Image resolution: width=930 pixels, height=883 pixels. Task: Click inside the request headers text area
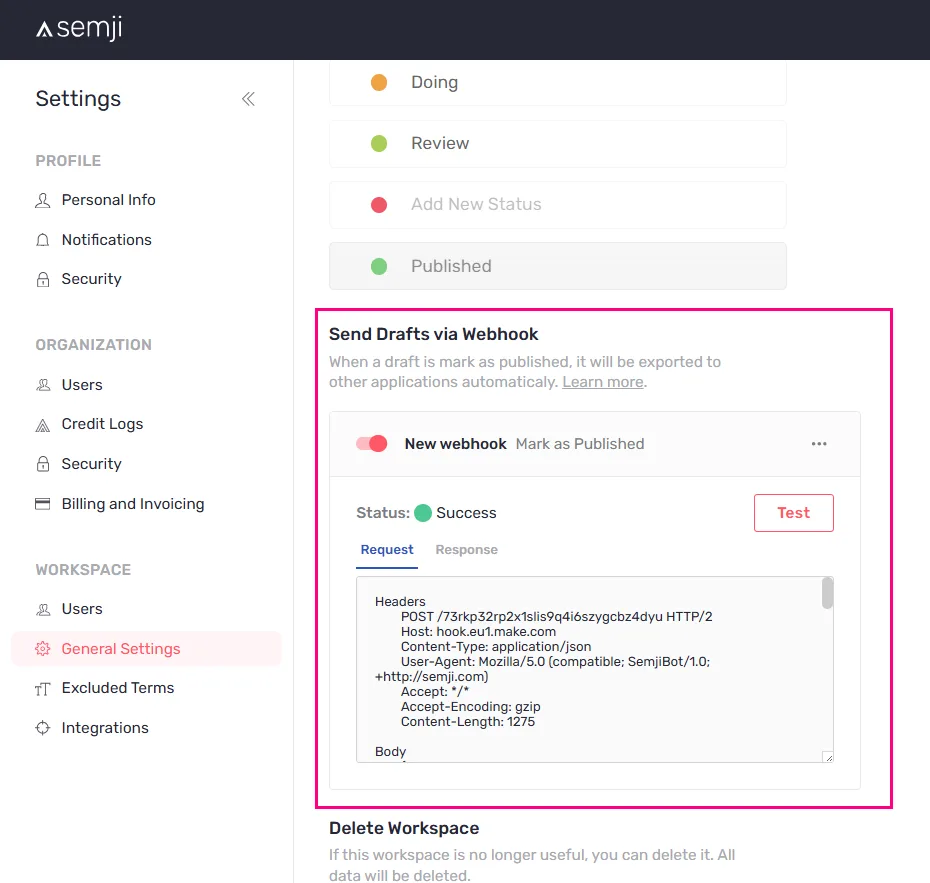tap(594, 670)
